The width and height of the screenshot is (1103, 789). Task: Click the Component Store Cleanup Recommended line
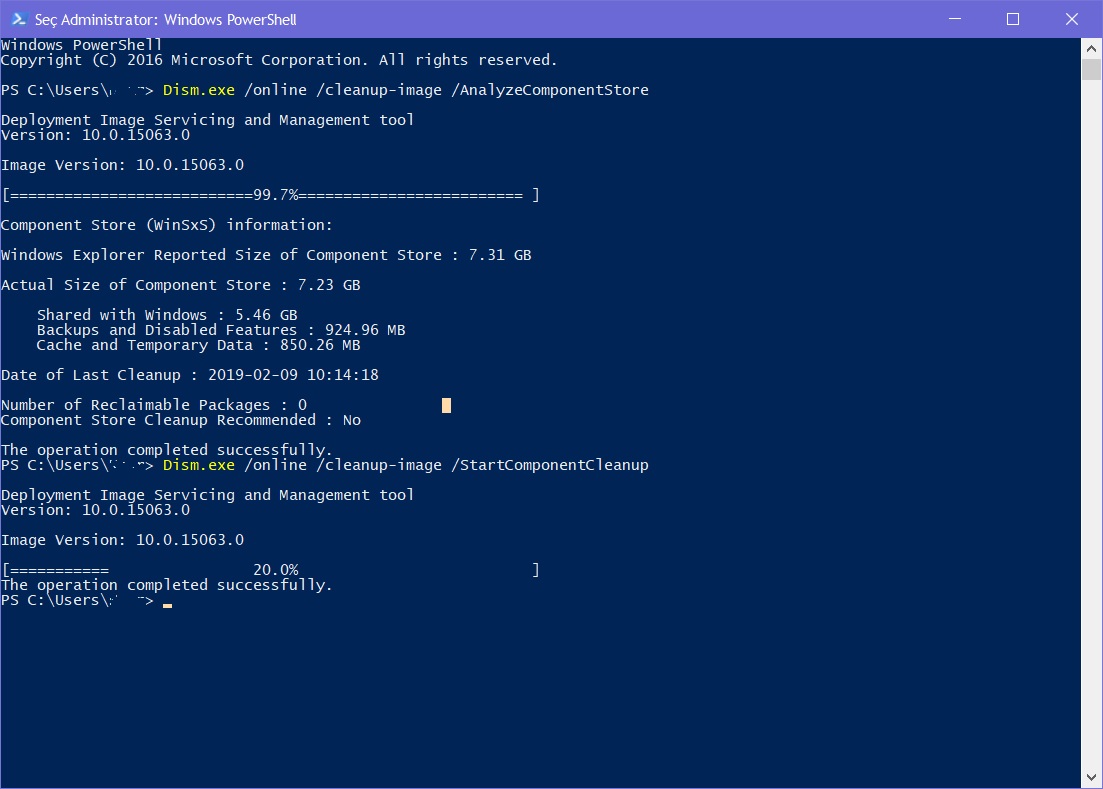point(181,420)
